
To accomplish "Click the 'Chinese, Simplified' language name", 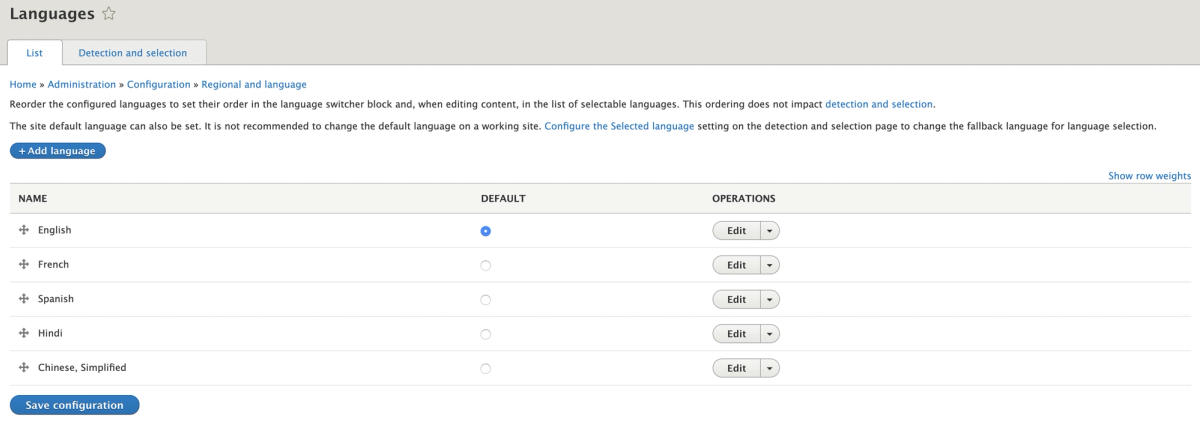I will (82, 368).
